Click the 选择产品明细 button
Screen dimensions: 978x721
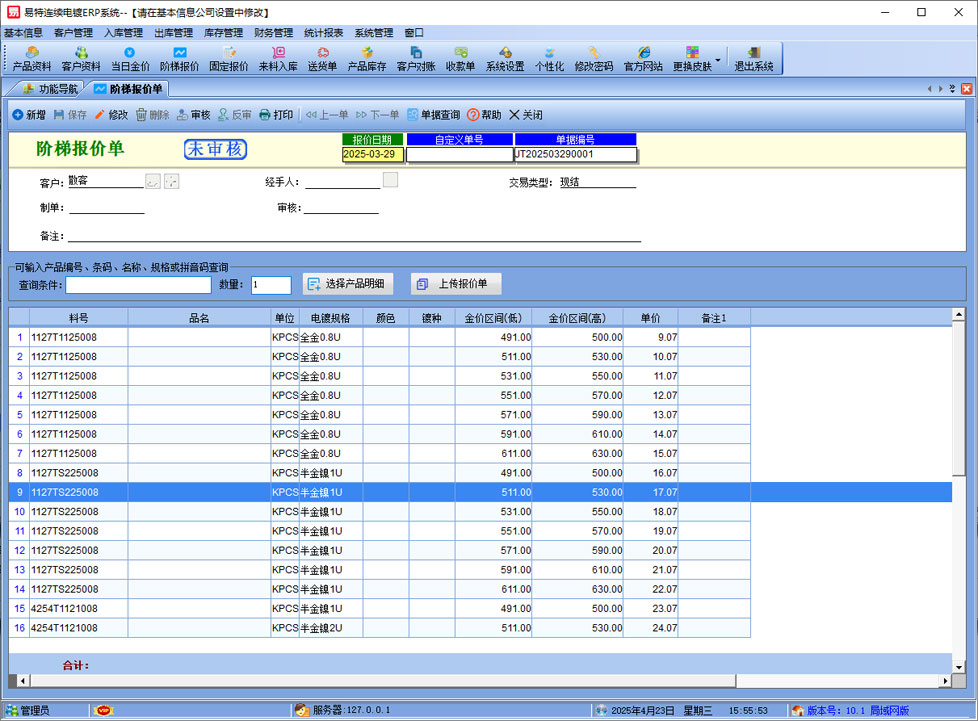[x=348, y=284]
